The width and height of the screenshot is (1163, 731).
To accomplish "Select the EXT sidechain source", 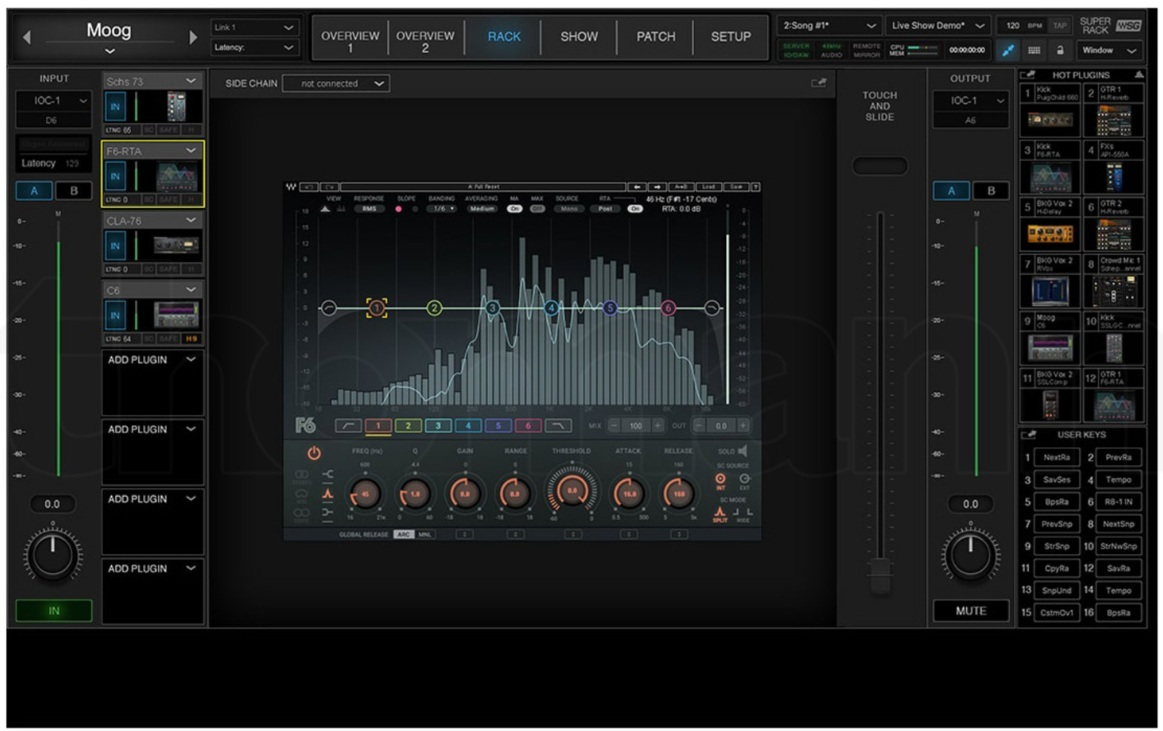I will [x=745, y=480].
